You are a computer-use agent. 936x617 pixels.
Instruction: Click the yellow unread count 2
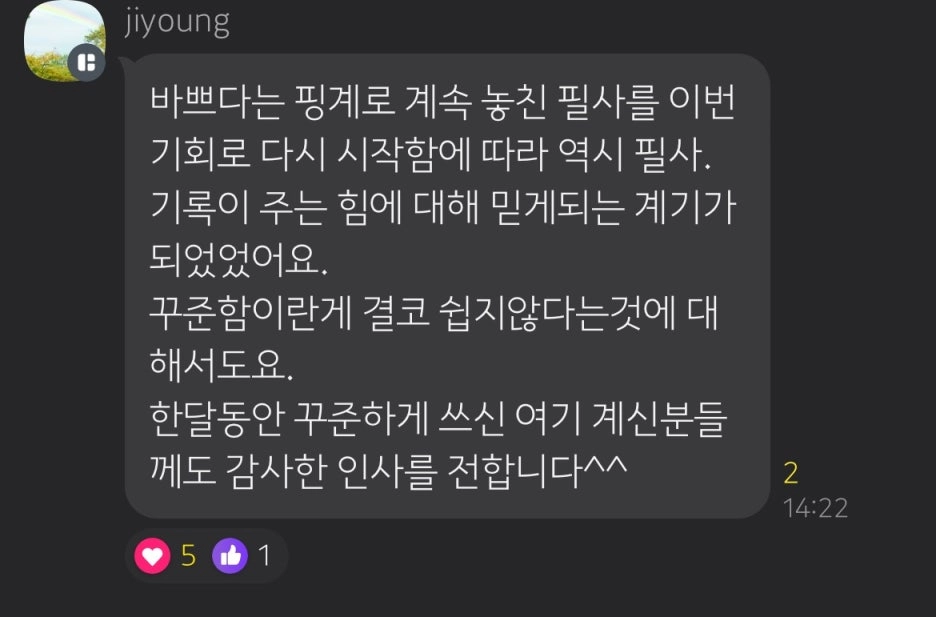coord(791,473)
